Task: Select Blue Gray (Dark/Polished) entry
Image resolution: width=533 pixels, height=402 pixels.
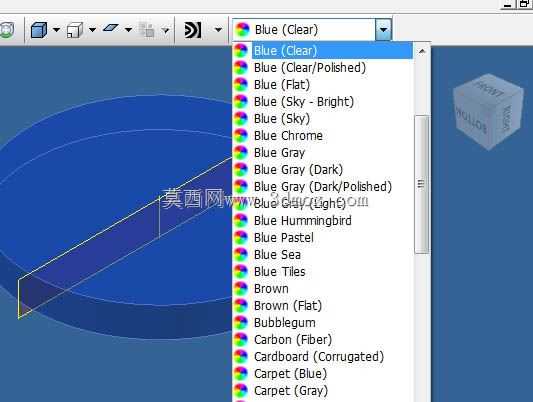Action: click(323, 187)
